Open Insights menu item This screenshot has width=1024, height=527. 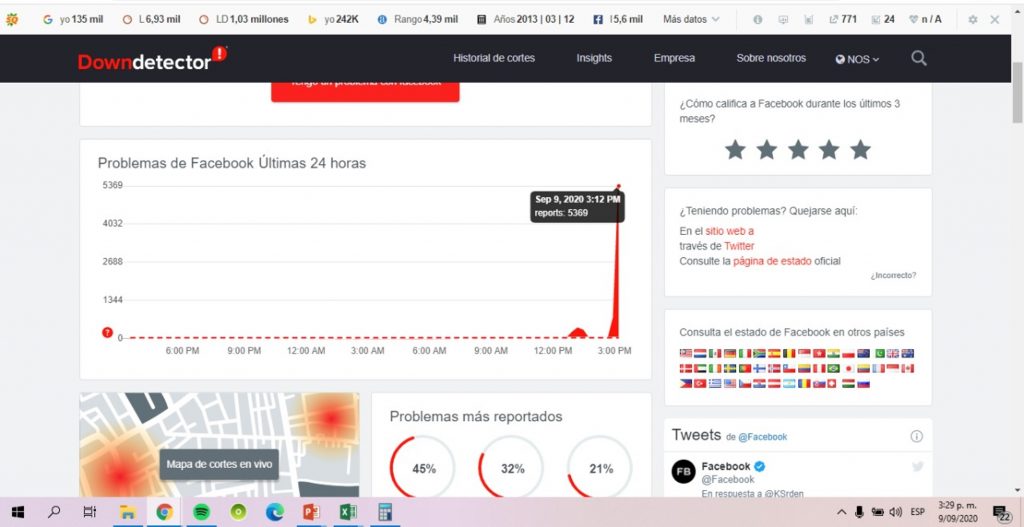click(x=594, y=58)
